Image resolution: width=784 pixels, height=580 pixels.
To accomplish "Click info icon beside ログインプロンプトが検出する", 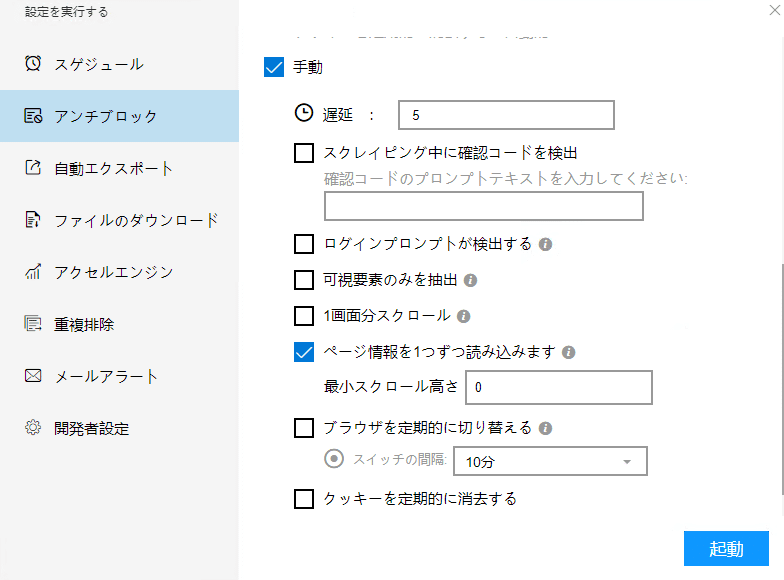I will 546,244.
